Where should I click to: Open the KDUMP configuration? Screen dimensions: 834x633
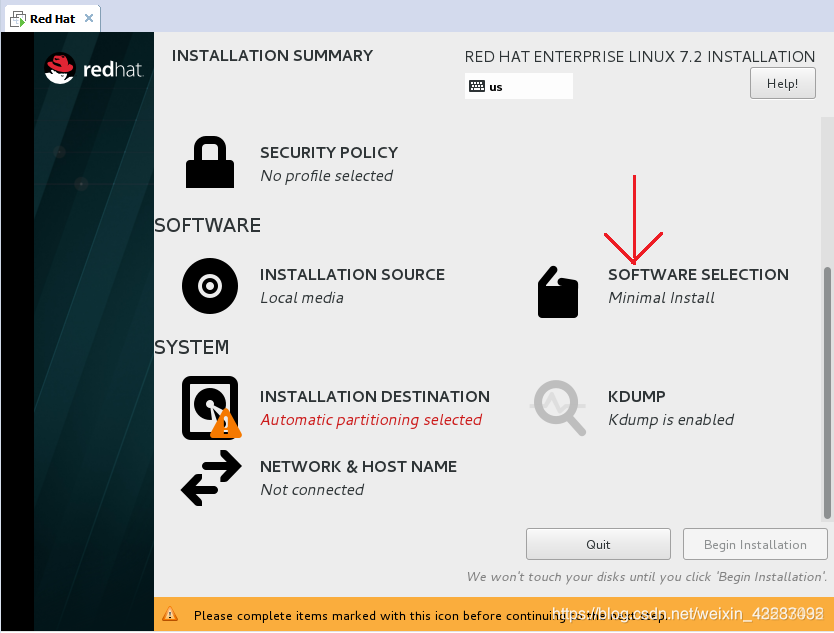point(637,396)
